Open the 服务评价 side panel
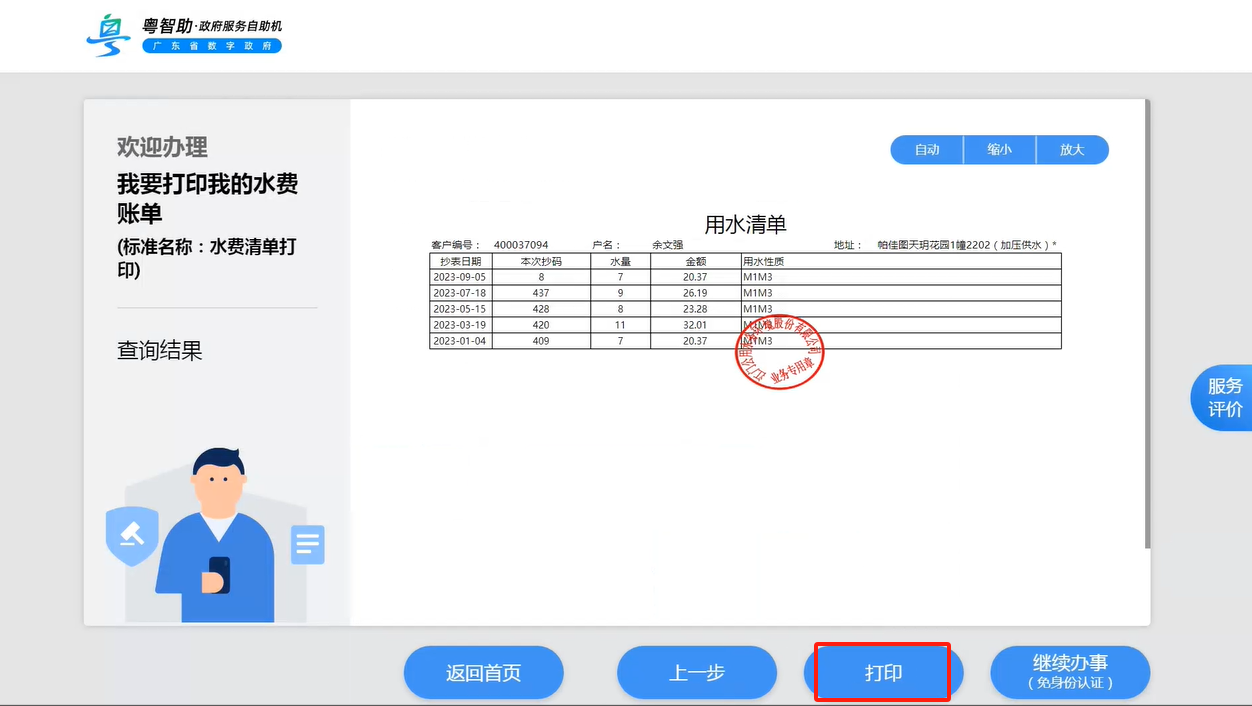Image resolution: width=1252 pixels, height=706 pixels. pos(1227,397)
